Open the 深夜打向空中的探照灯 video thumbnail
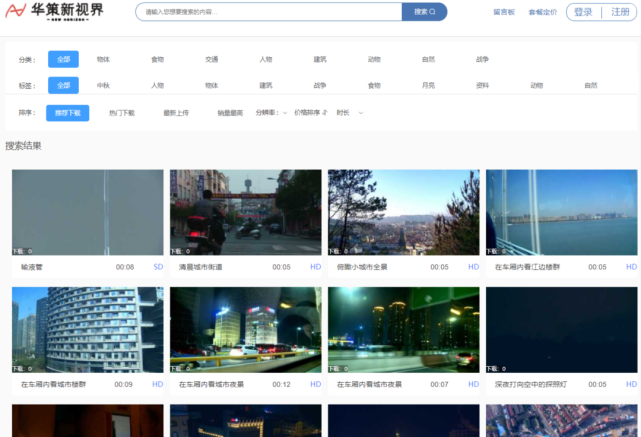Viewport: 641px width, 437px height. pyautogui.click(x=562, y=330)
